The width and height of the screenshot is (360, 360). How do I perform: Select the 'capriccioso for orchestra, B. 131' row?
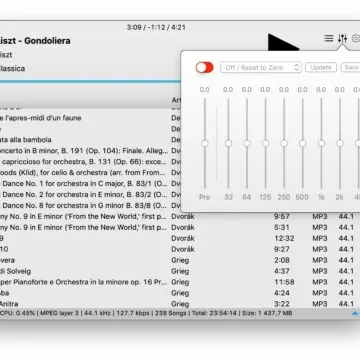[x=90, y=162]
